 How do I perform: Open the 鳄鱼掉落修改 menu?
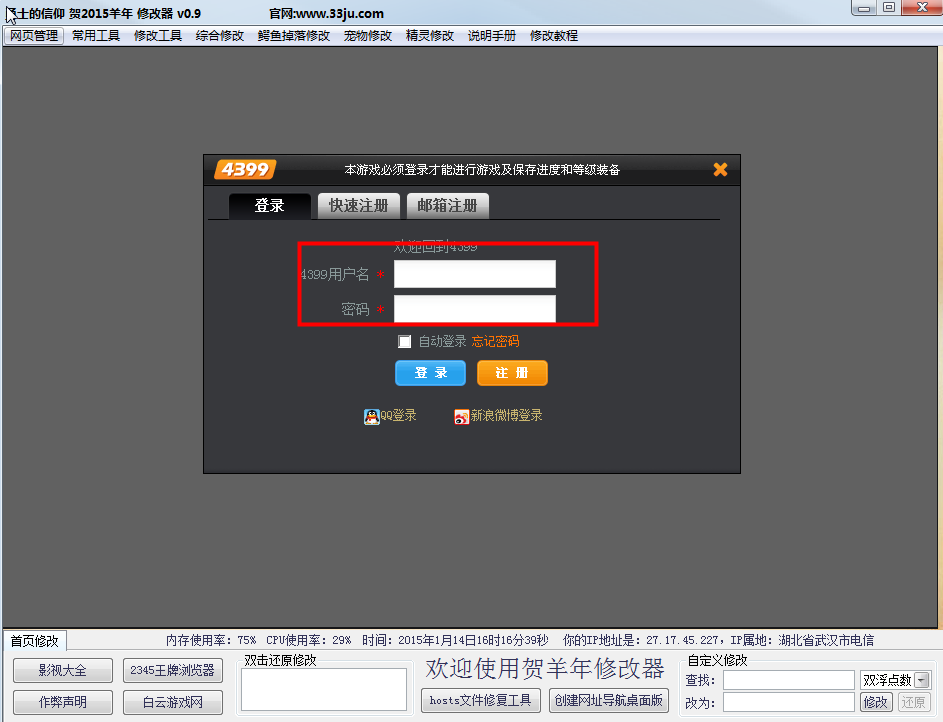[x=294, y=36]
